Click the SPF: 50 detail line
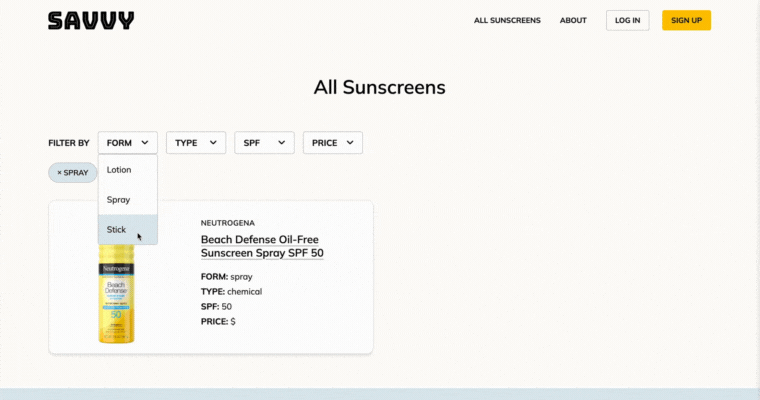The image size is (760, 400). [216, 306]
